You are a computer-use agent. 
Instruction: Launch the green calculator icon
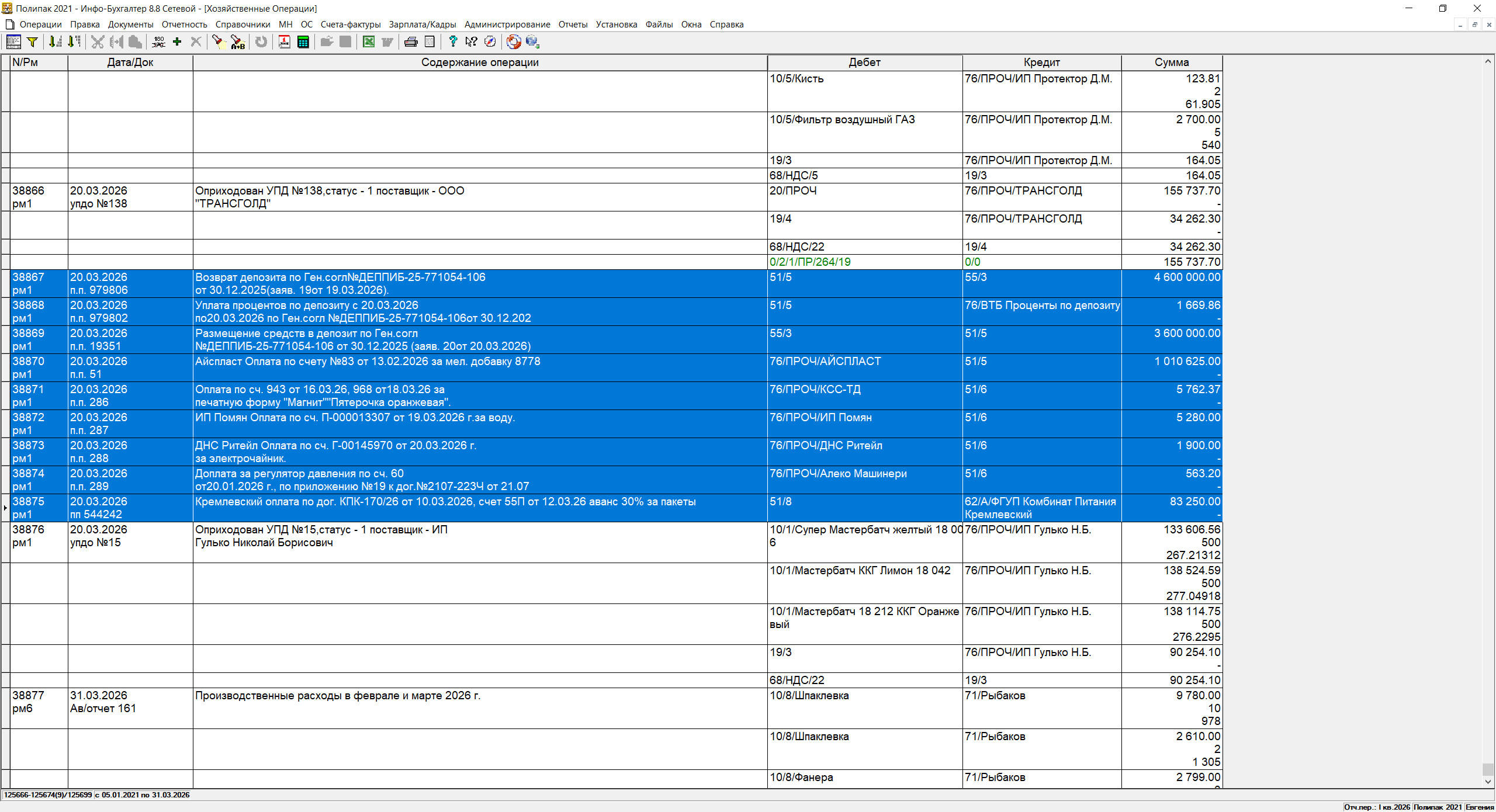pyautogui.click(x=303, y=41)
